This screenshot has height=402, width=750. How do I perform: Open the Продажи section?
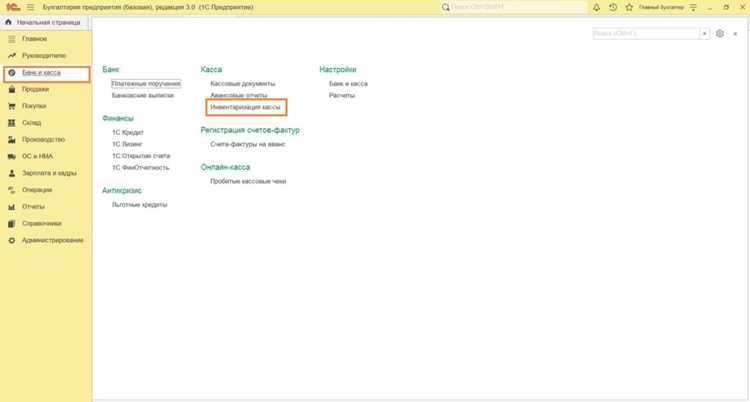click(x=35, y=89)
